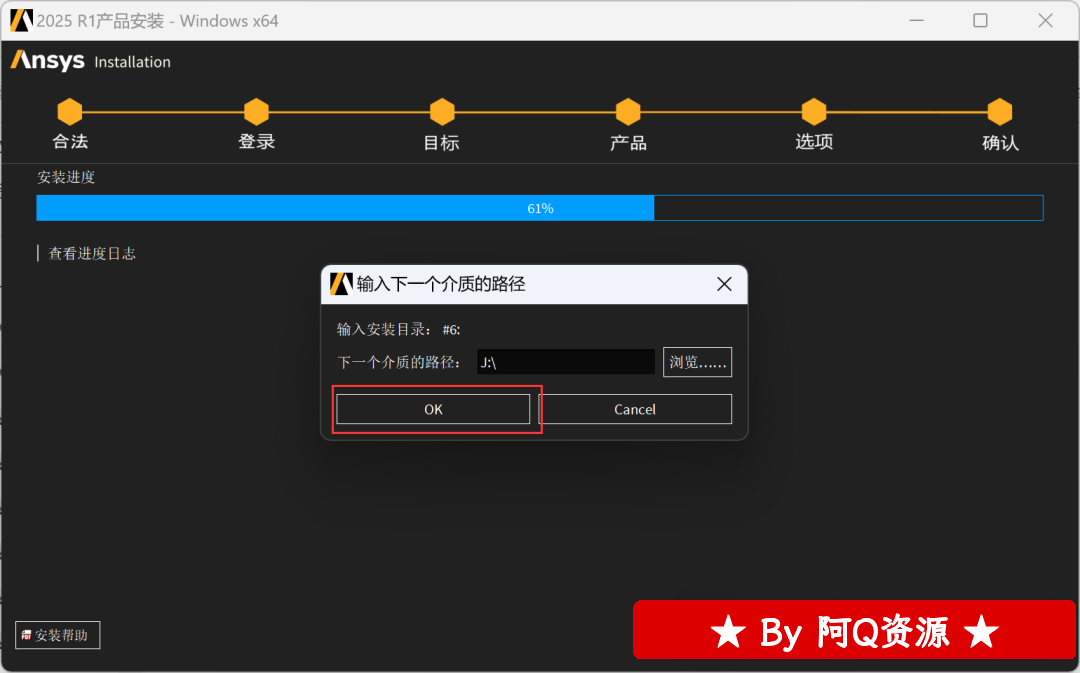Click the 安装进度 label
This screenshot has width=1080, height=673.
66,177
